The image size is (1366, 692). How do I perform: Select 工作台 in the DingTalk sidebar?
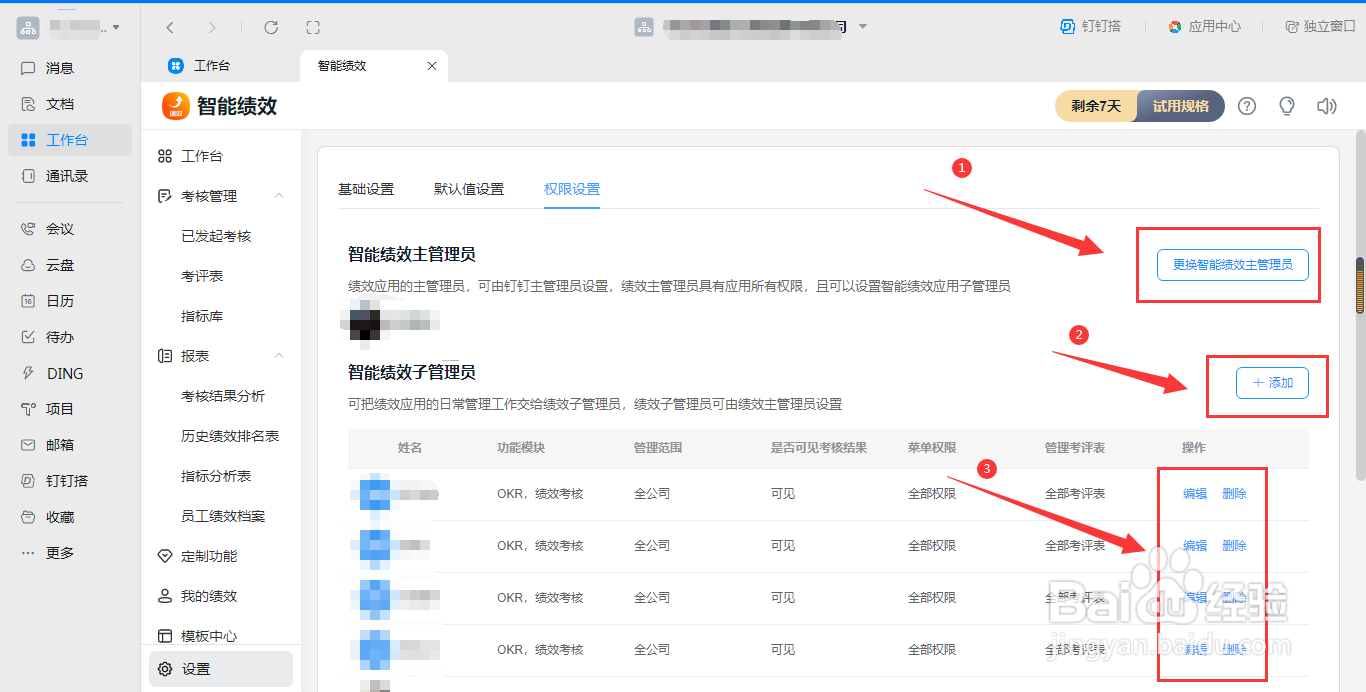tap(69, 140)
